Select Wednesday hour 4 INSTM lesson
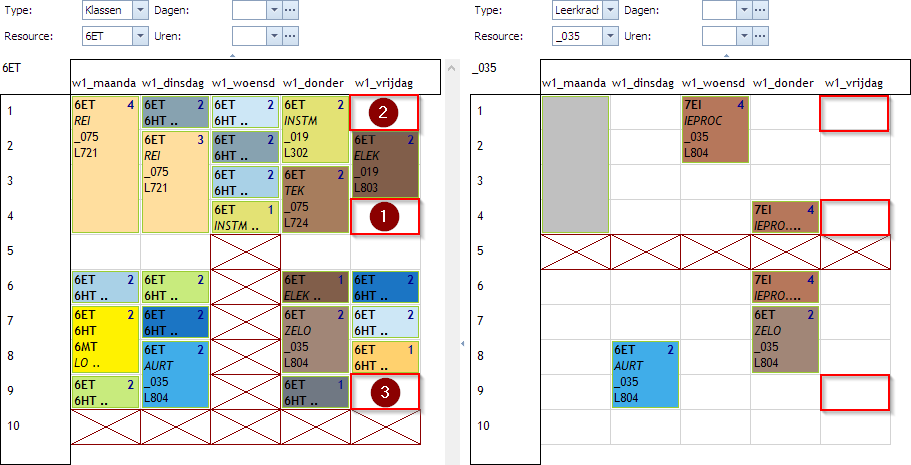Image resolution: width=911 pixels, height=465 pixels. coord(246,217)
